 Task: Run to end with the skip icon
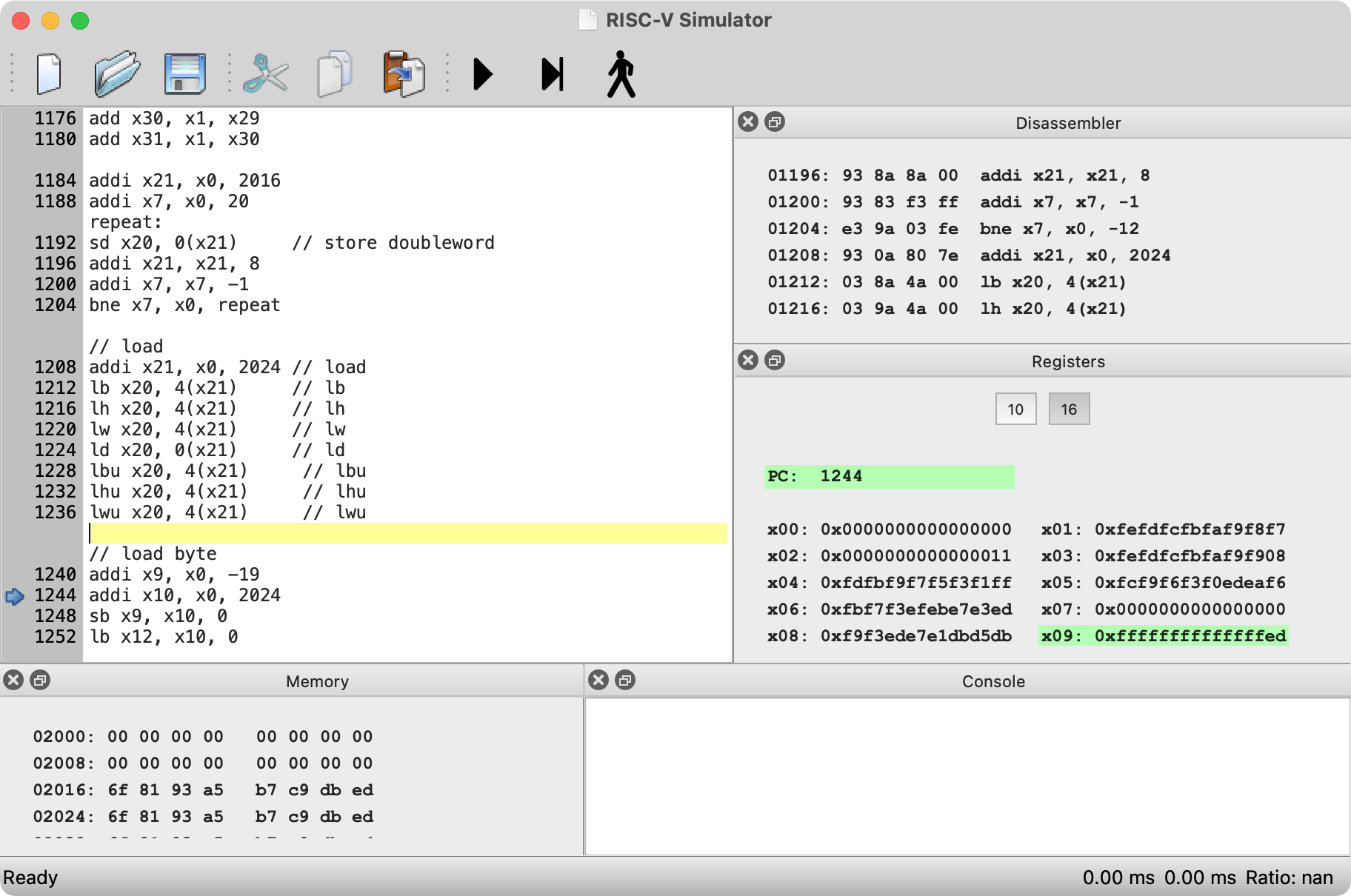pyautogui.click(x=553, y=74)
